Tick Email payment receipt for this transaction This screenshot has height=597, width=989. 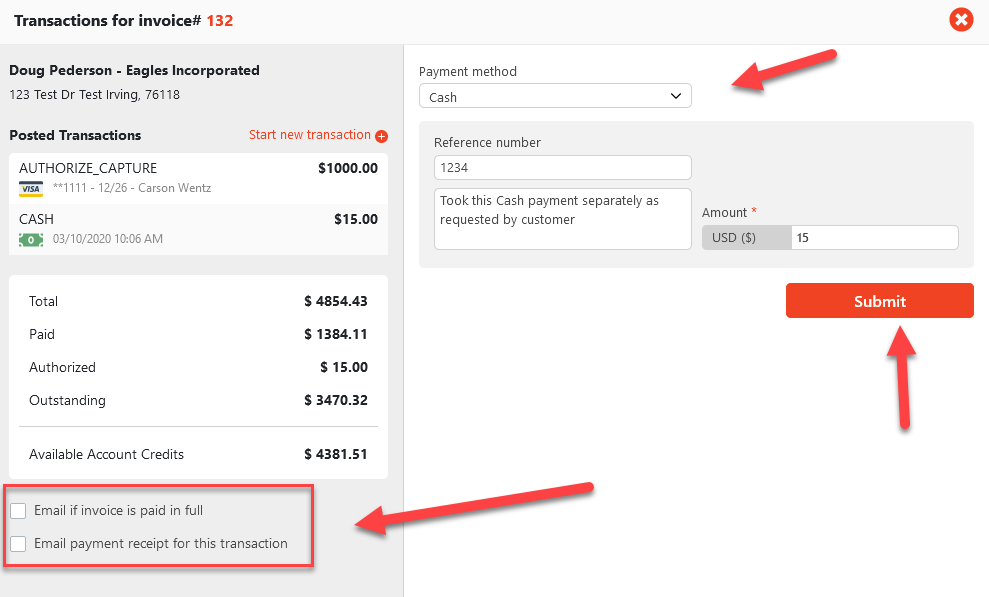pyautogui.click(x=18, y=544)
